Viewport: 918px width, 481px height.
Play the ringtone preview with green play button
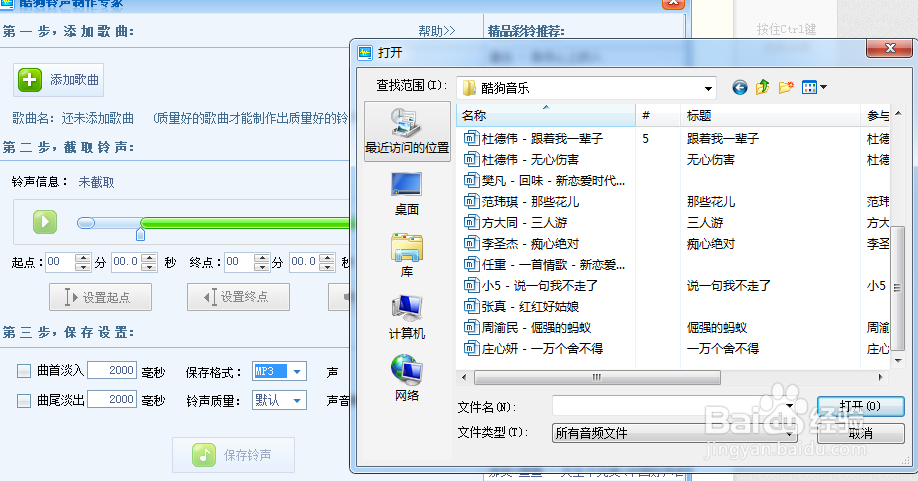pos(44,222)
